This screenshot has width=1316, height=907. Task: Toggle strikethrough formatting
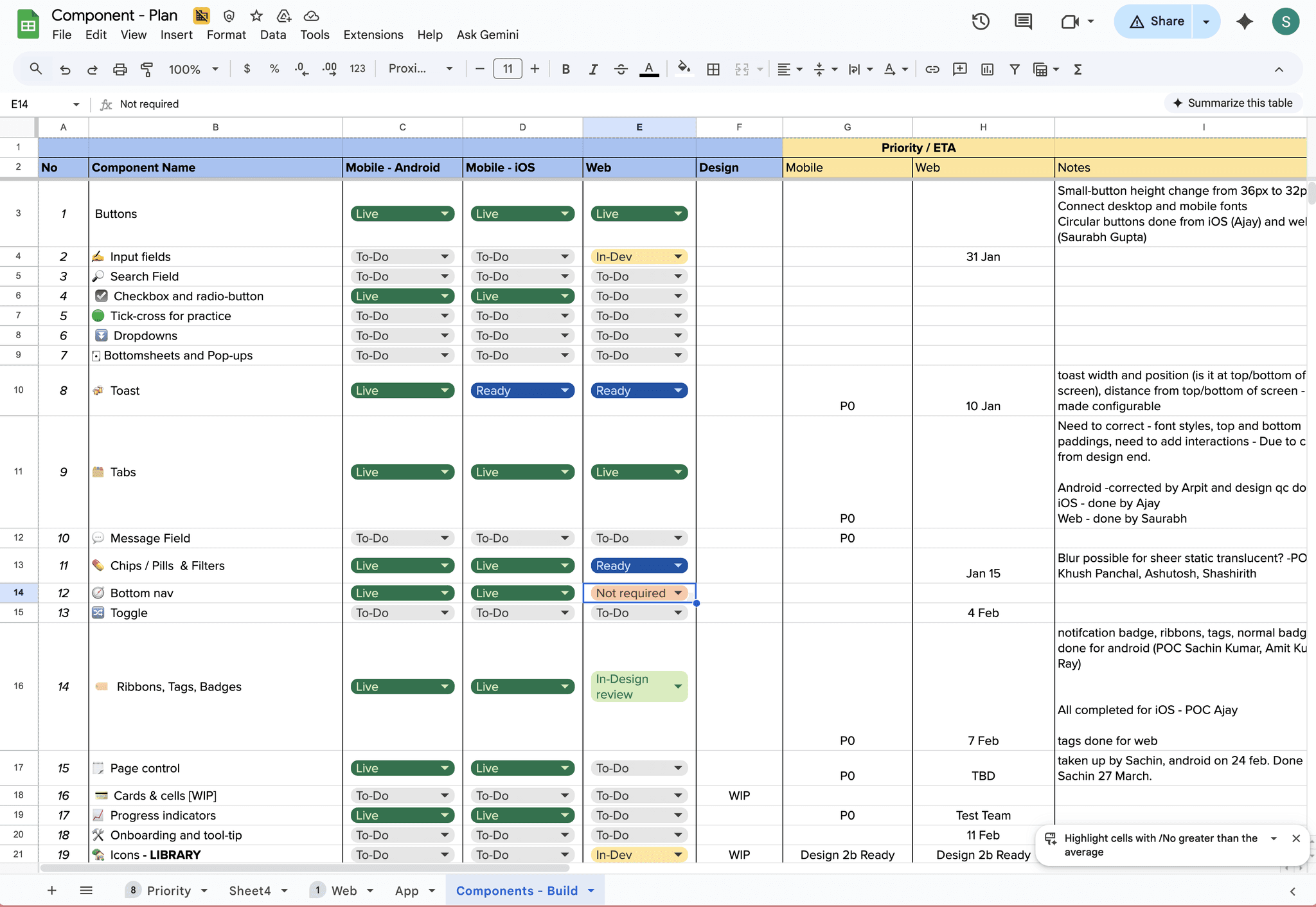pyautogui.click(x=621, y=69)
